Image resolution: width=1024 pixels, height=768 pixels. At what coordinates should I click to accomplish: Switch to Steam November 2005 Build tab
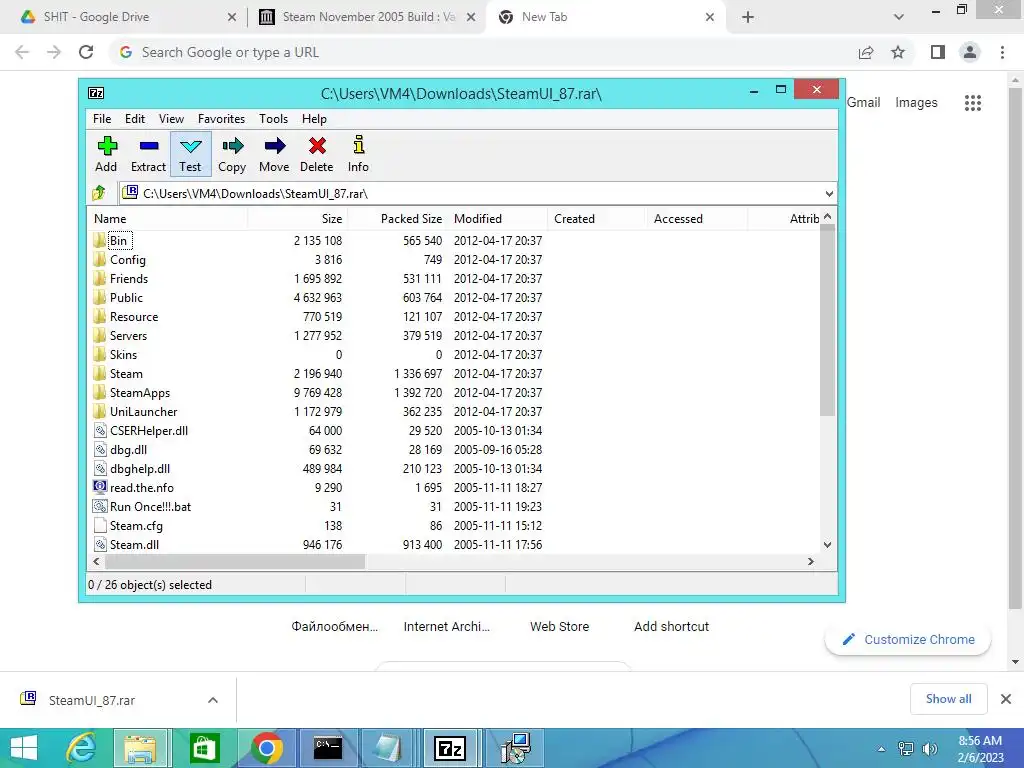tap(366, 17)
